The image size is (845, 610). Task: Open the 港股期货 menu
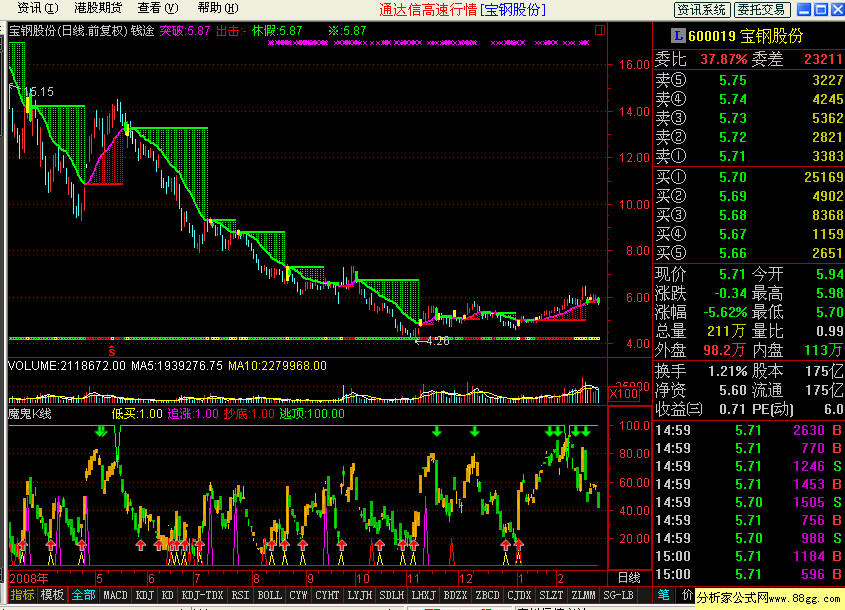pos(98,8)
